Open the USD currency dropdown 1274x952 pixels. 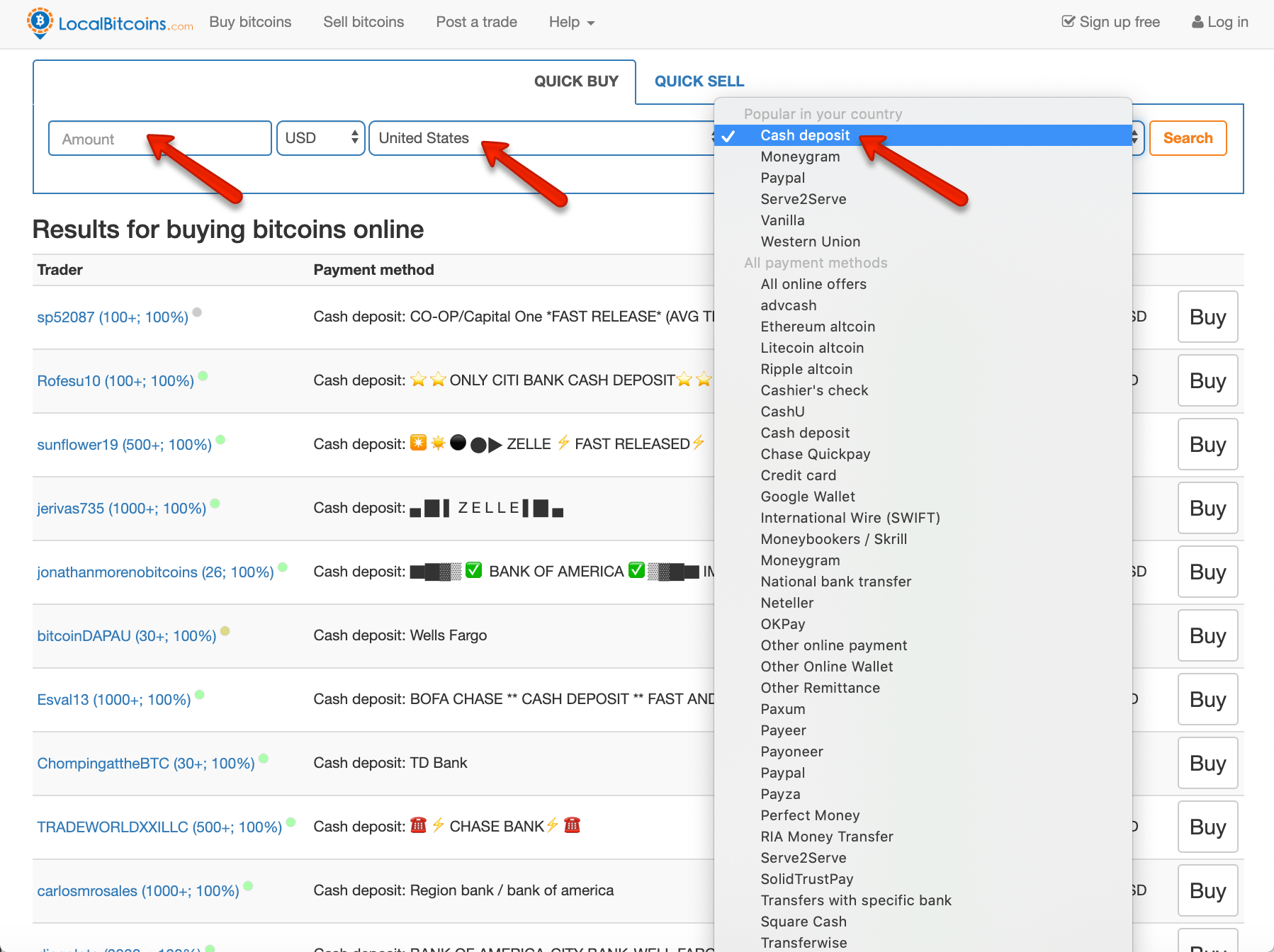[x=321, y=138]
